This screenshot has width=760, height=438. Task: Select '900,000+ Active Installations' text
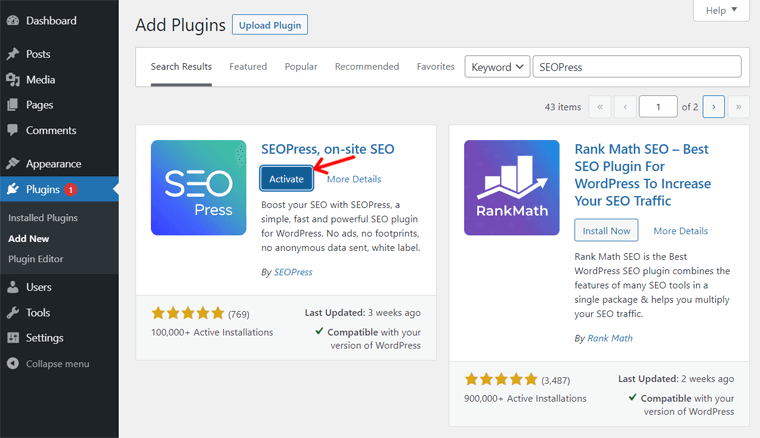[525, 398]
